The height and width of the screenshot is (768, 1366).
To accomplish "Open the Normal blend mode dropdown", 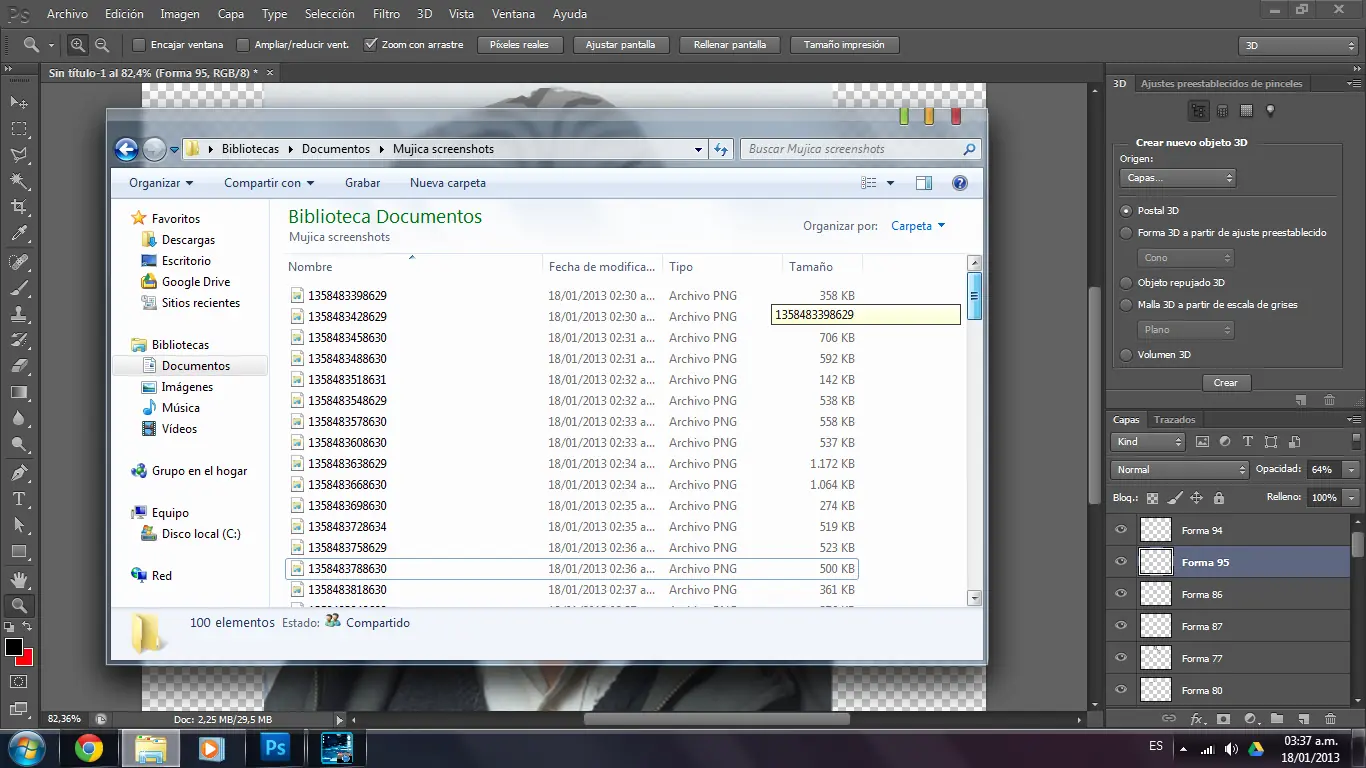I will pos(1180,470).
